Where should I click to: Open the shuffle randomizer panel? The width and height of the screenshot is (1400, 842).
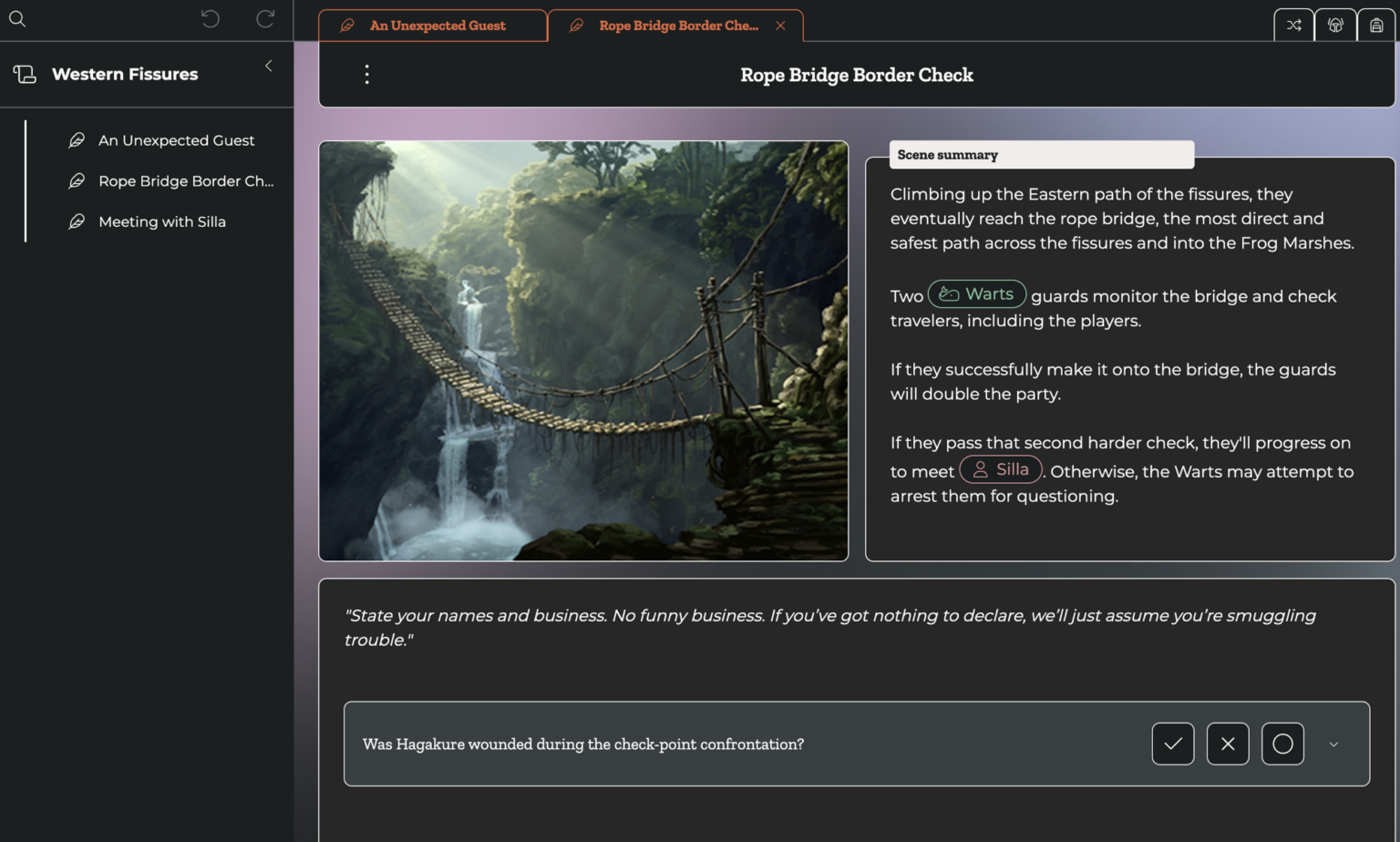1293,26
